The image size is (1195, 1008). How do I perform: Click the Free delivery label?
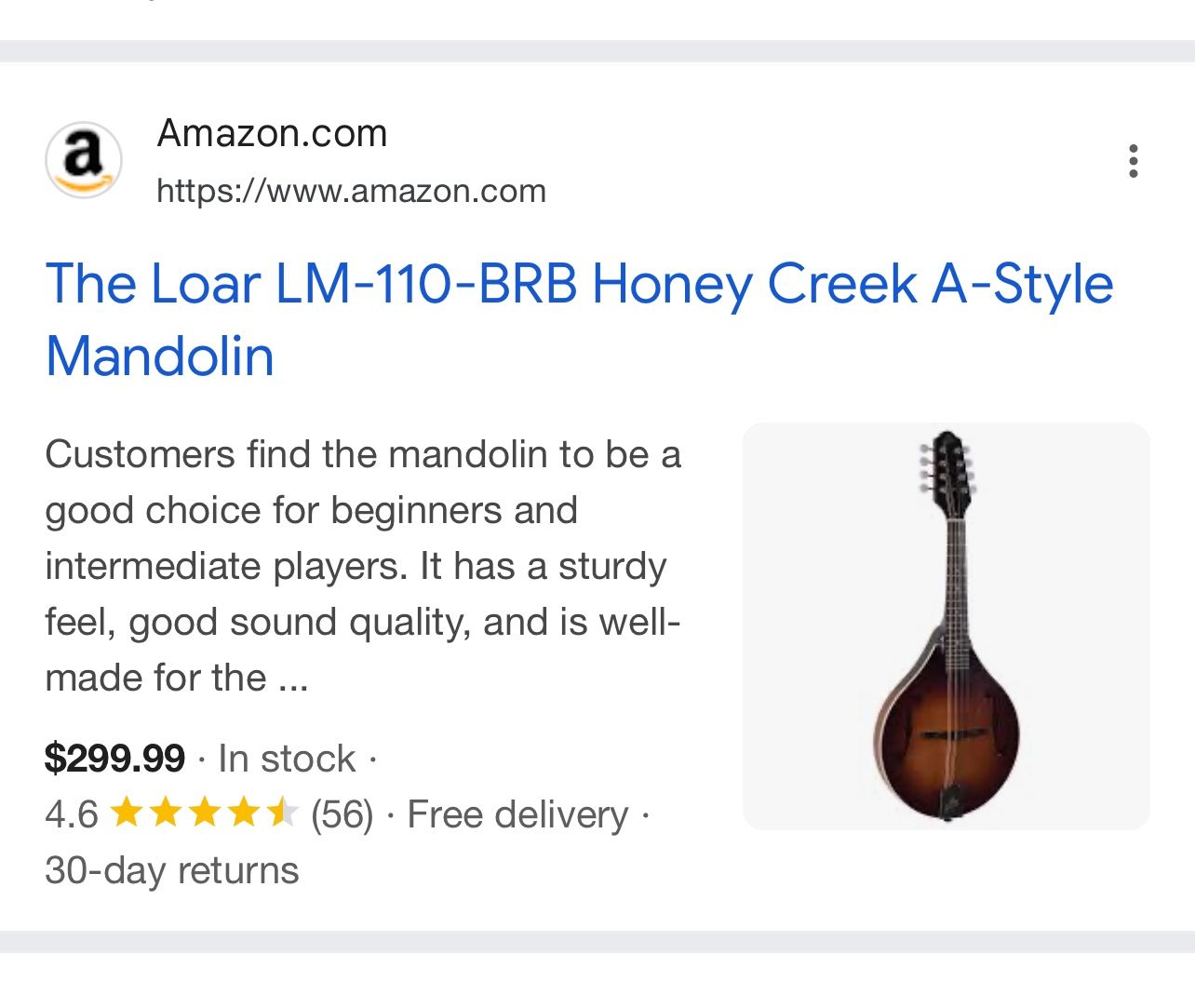point(517,814)
